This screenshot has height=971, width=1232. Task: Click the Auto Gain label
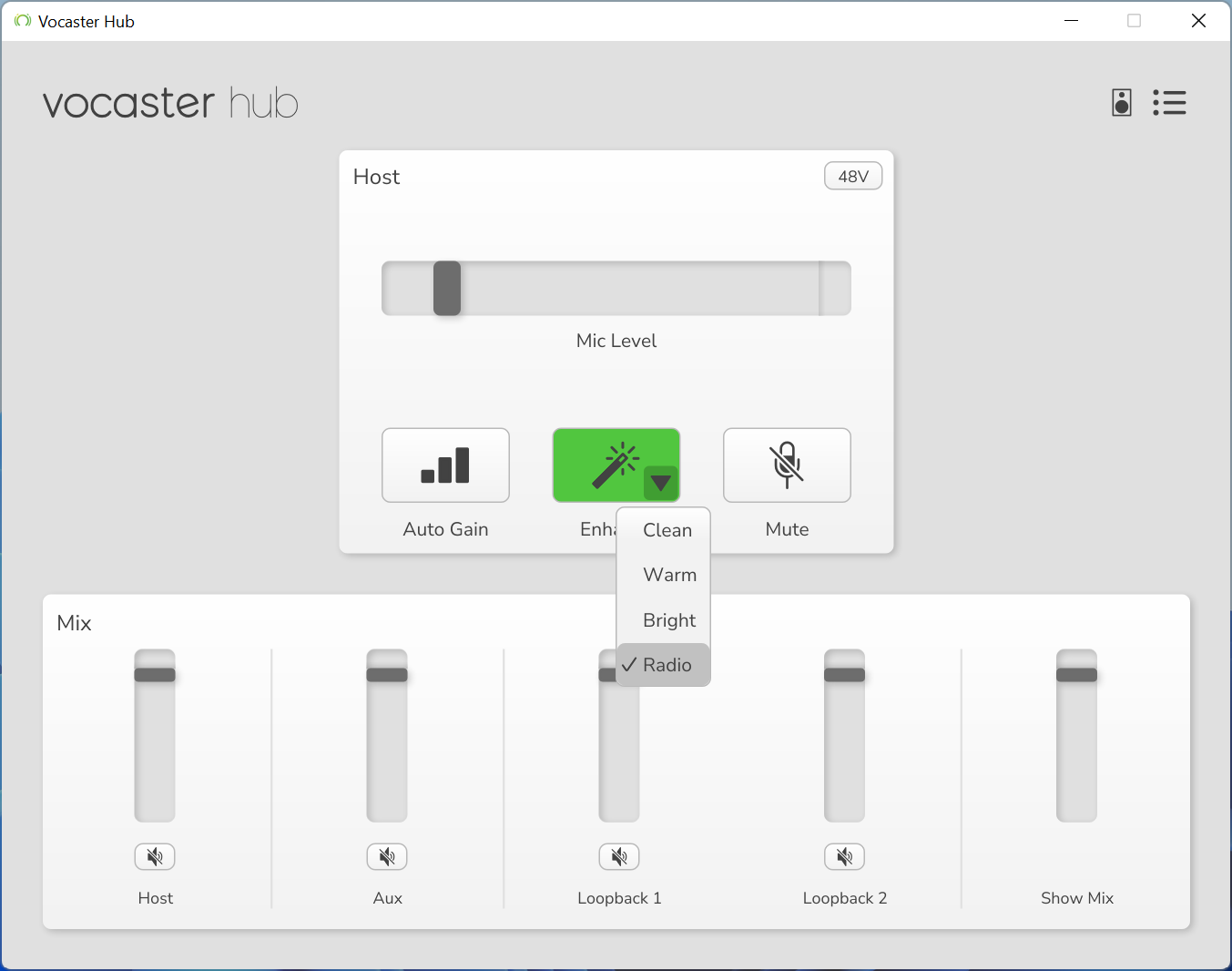pos(445,529)
